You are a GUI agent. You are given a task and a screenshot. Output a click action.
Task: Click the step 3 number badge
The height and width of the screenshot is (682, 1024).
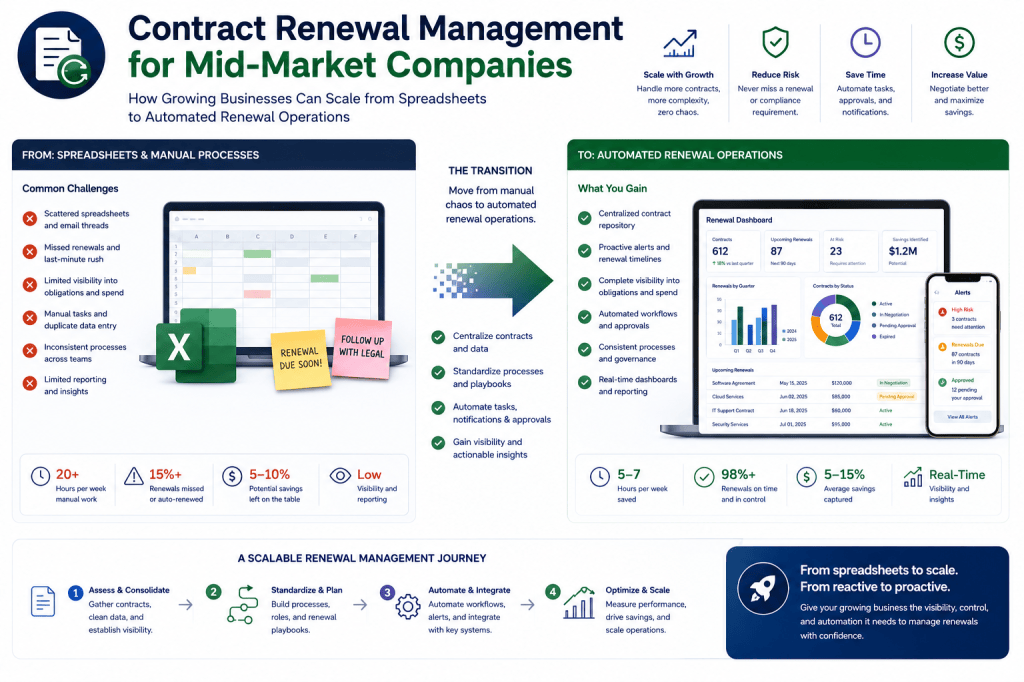(x=387, y=593)
